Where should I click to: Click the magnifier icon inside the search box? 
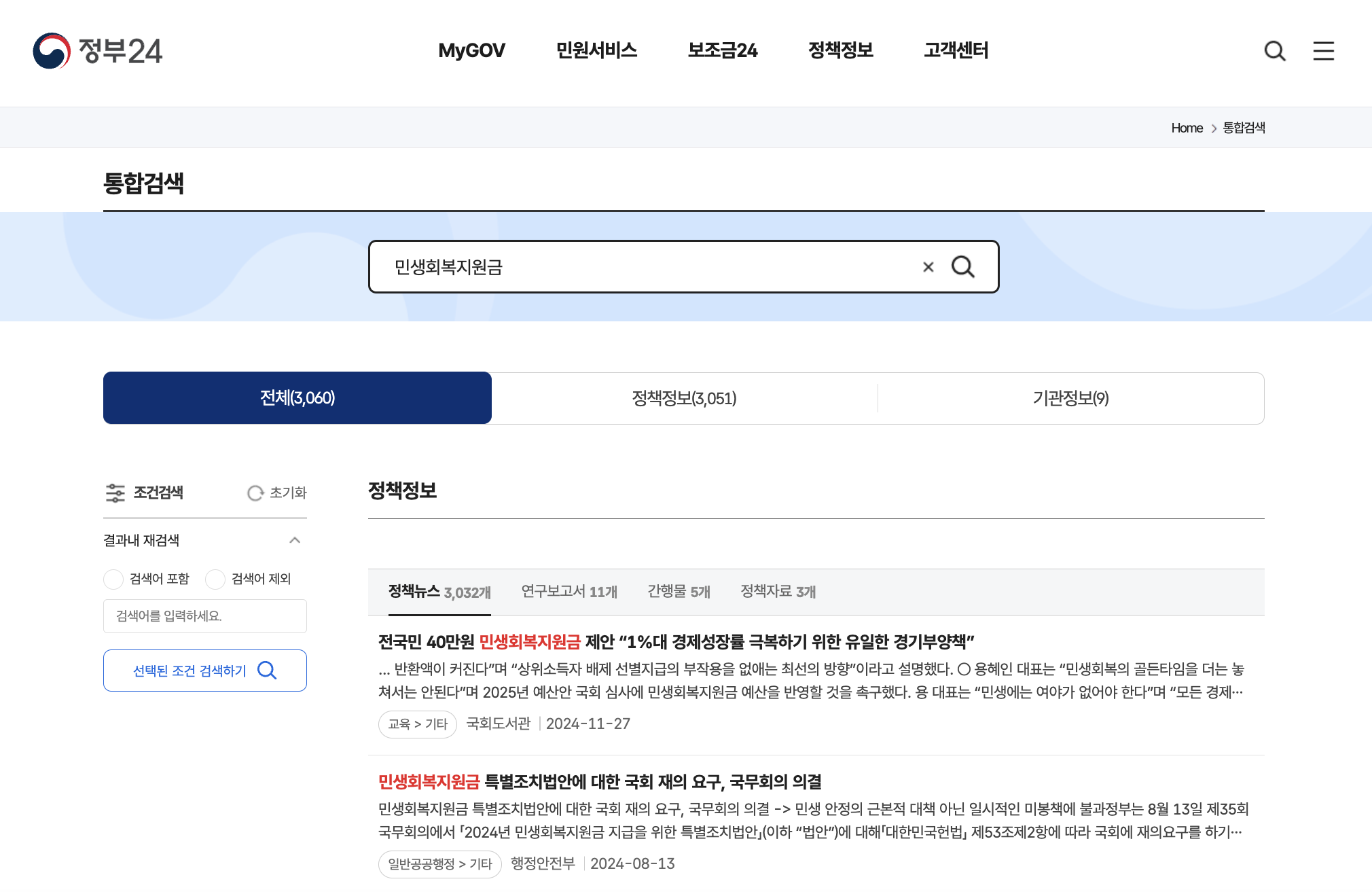(962, 267)
